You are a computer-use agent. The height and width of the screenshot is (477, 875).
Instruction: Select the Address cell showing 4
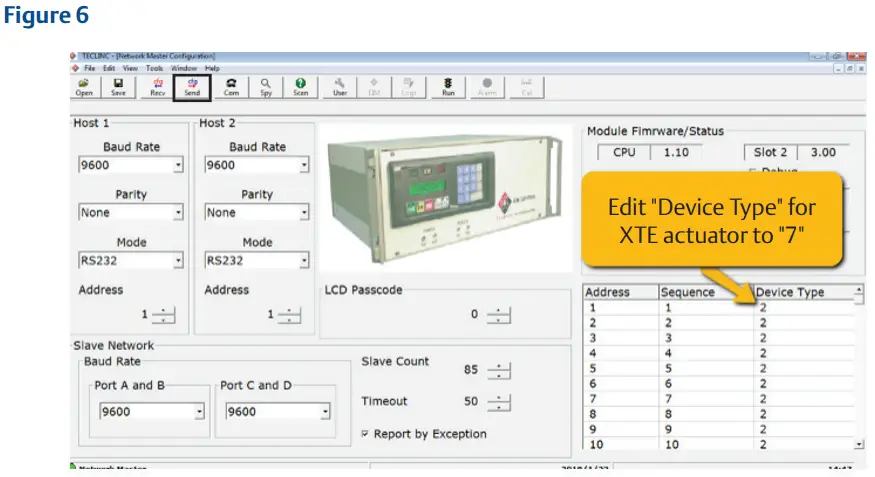(621, 353)
